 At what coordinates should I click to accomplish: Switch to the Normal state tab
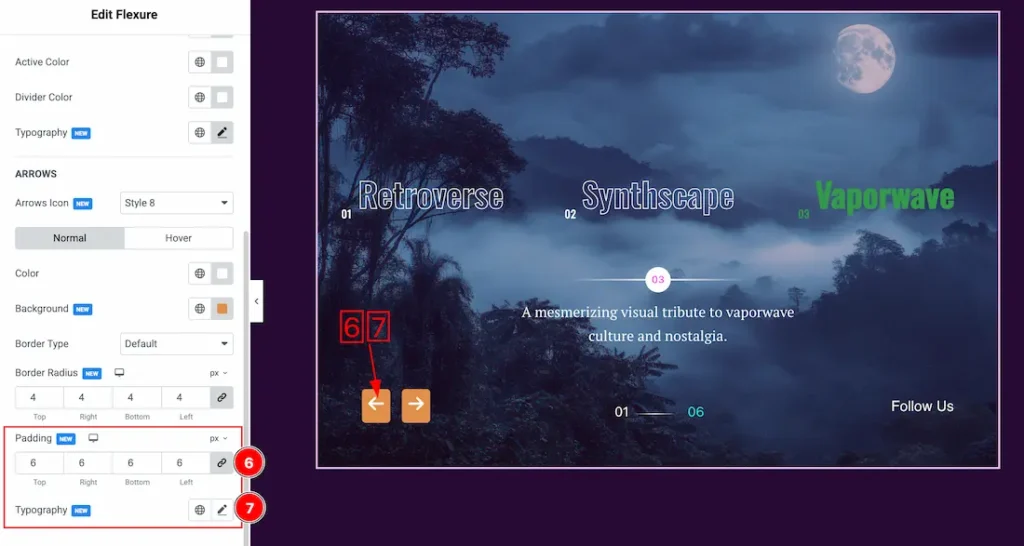pos(70,238)
